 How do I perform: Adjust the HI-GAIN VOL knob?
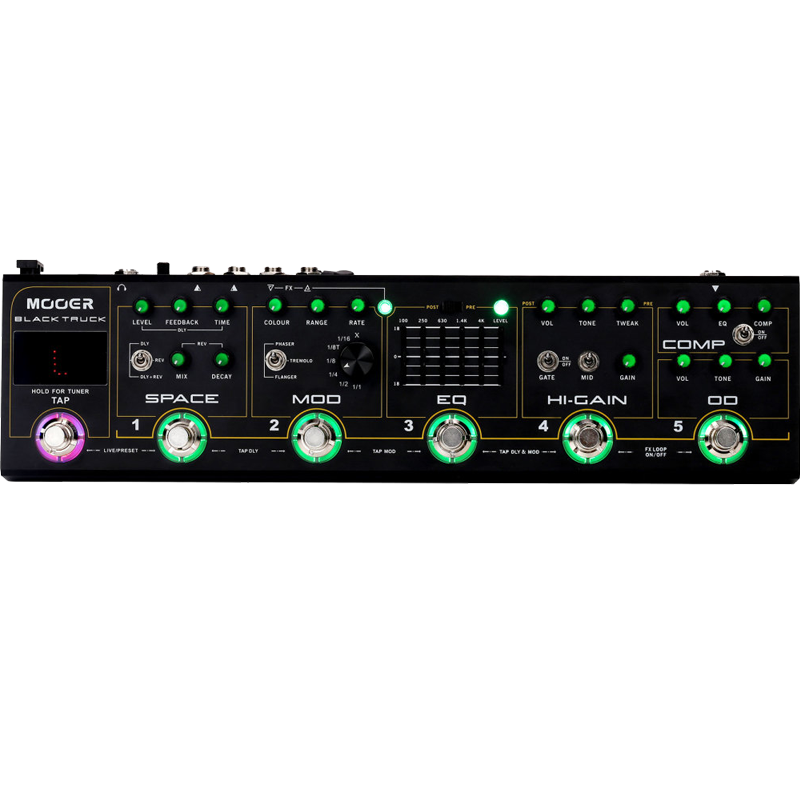click(547, 306)
